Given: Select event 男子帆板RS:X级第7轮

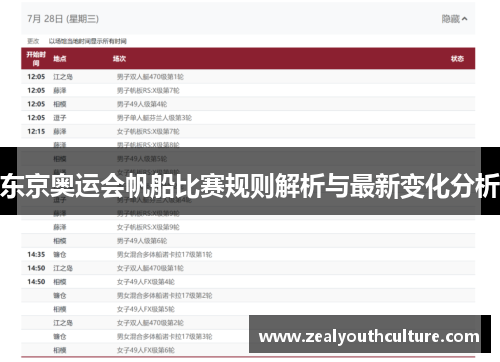Looking at the screenshot, I should click(148, 90).
